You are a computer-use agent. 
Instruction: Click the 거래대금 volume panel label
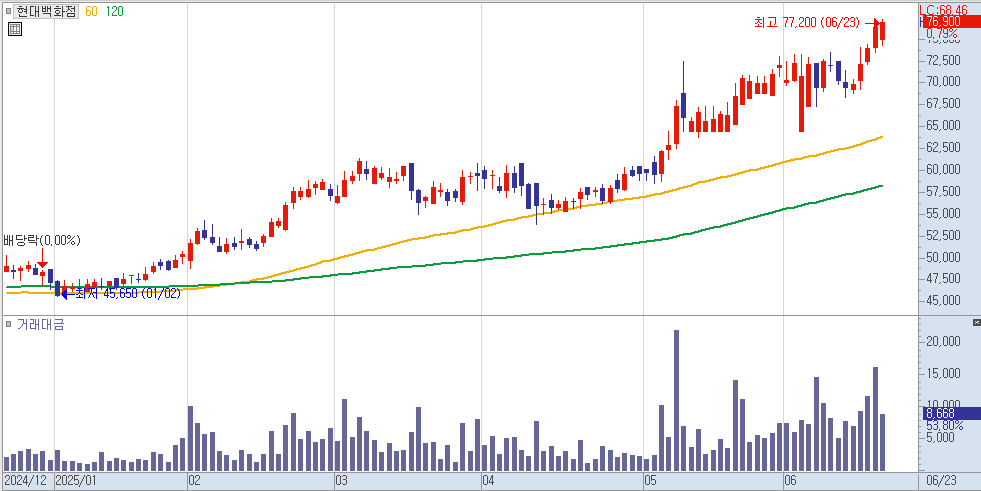[41, 324]
